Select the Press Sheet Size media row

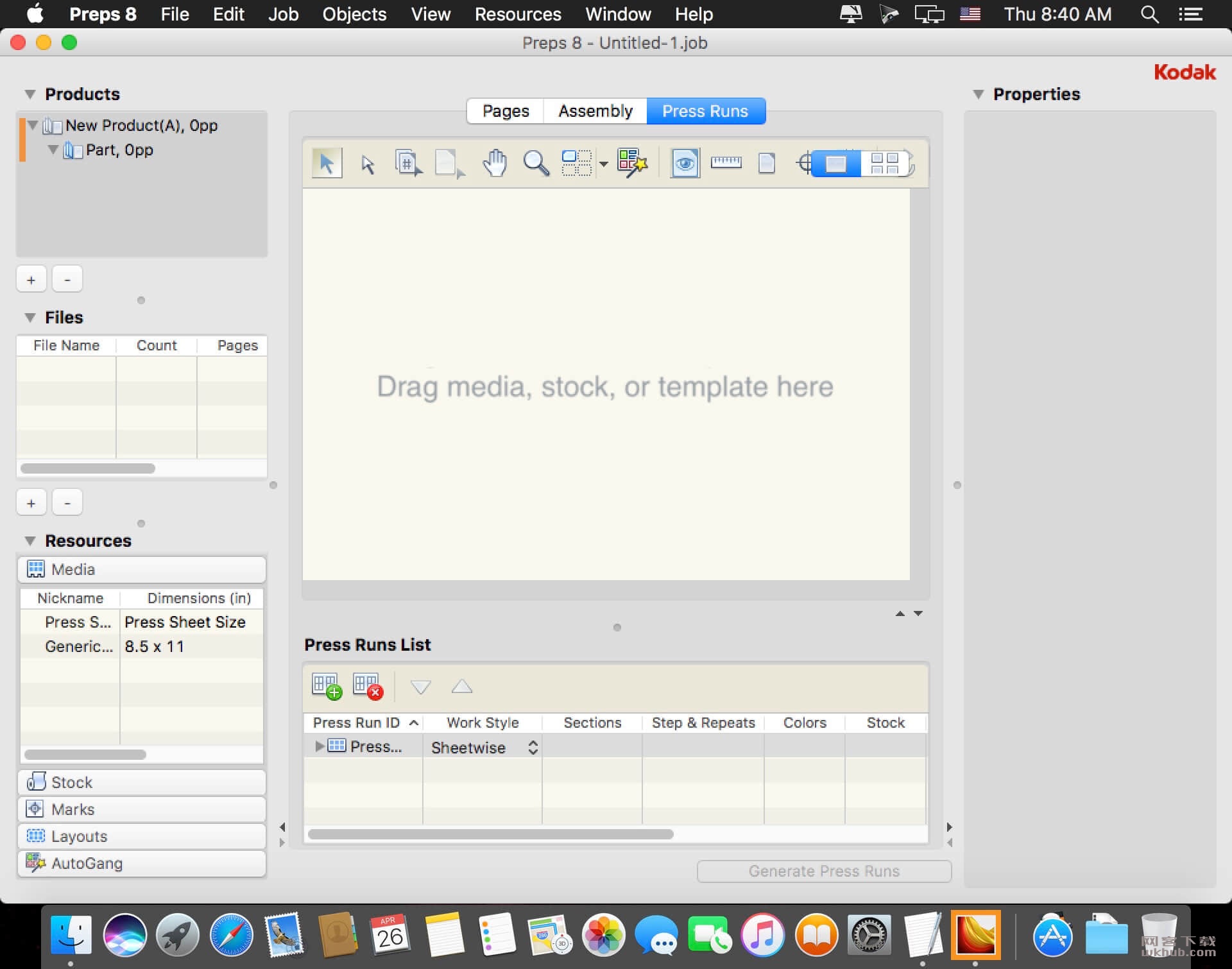(x=142, y=622)
